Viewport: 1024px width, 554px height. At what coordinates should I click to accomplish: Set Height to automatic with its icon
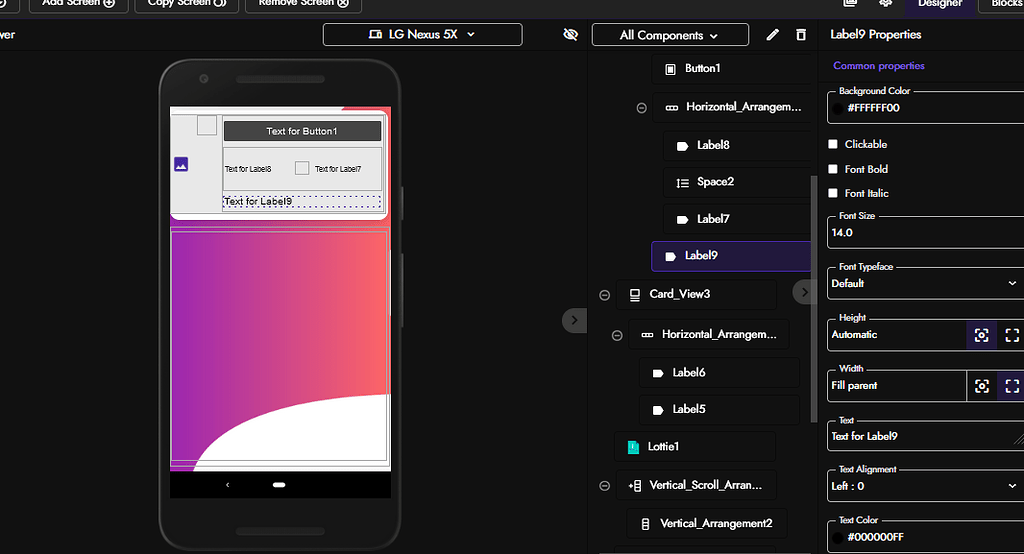pyautogui.click(x=982, y=335)
